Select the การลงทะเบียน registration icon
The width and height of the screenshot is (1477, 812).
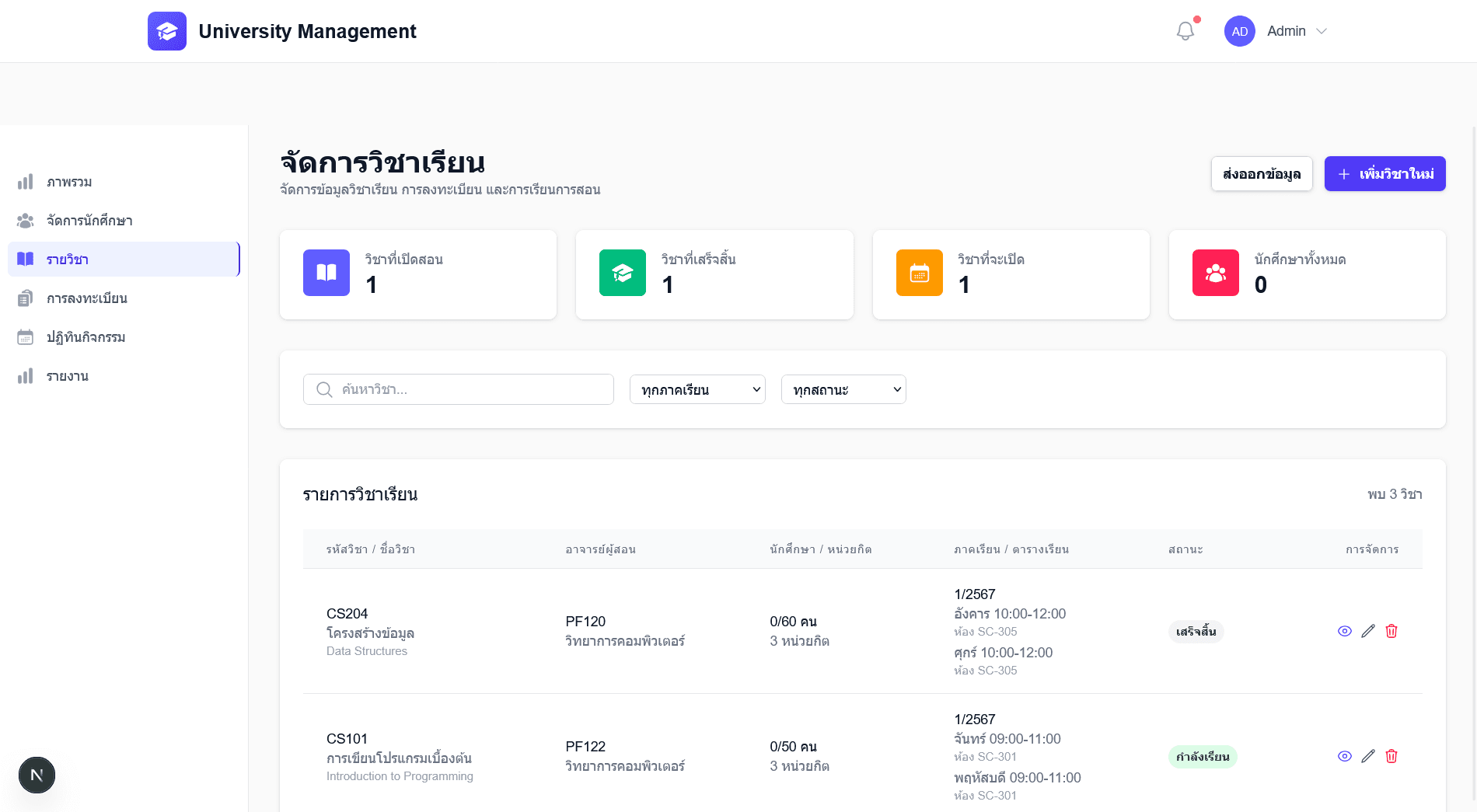coord(26,298)
